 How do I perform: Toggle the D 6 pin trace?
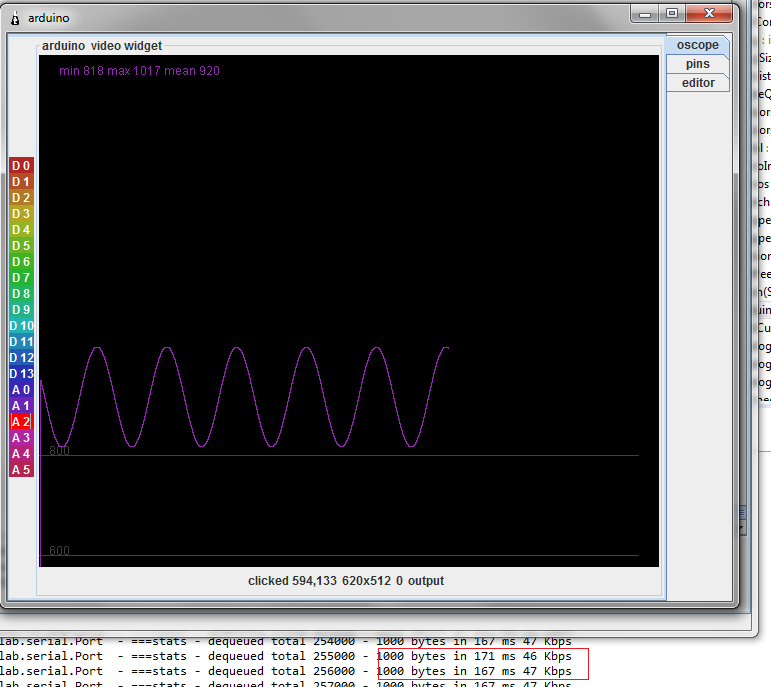pos(21,262)
